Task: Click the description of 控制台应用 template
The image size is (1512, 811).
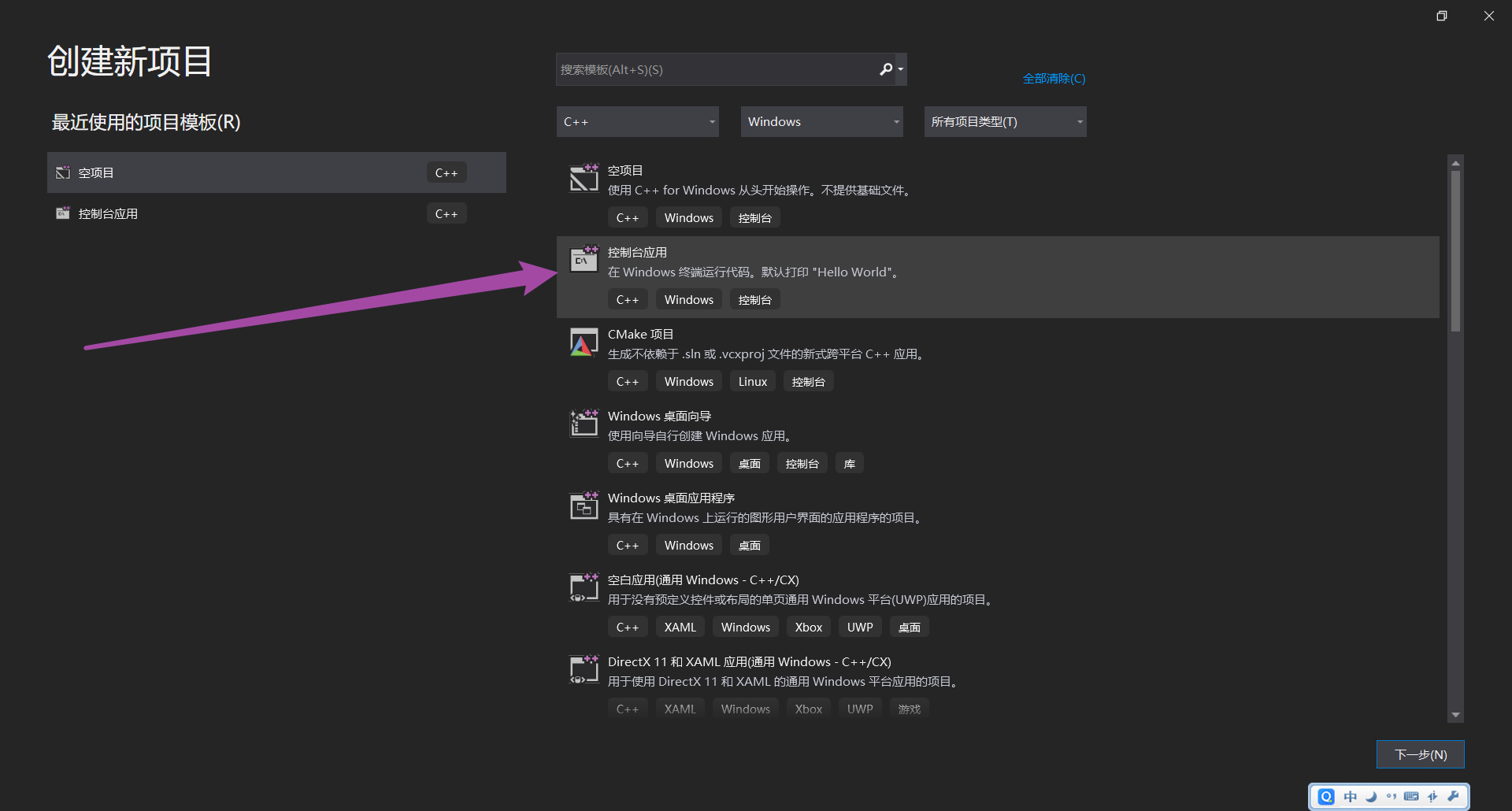Action: [x=754, y=272]
